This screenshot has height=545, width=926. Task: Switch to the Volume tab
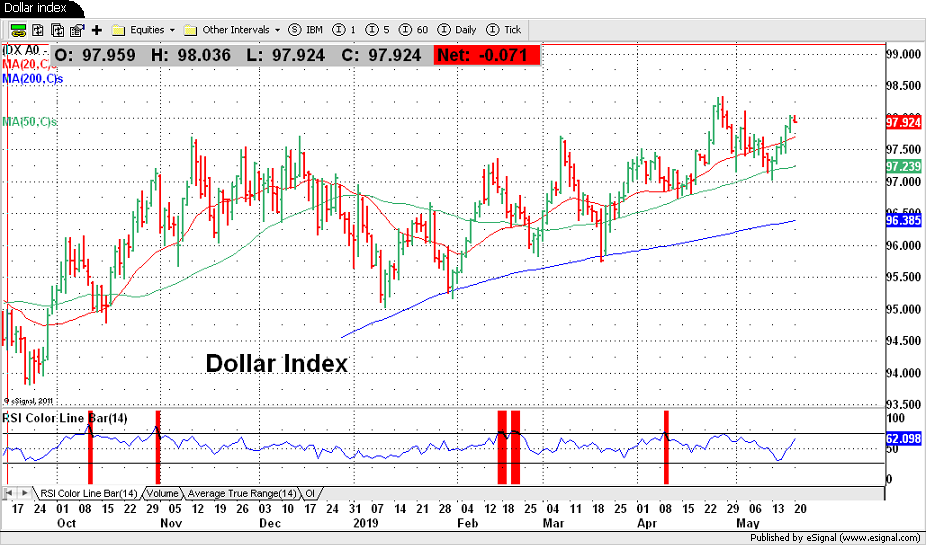coord(162,494)
